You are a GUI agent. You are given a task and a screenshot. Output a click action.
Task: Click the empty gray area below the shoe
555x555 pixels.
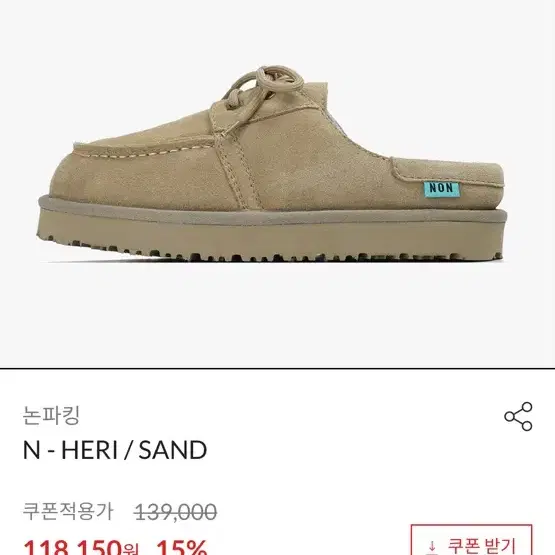(272, 315)
